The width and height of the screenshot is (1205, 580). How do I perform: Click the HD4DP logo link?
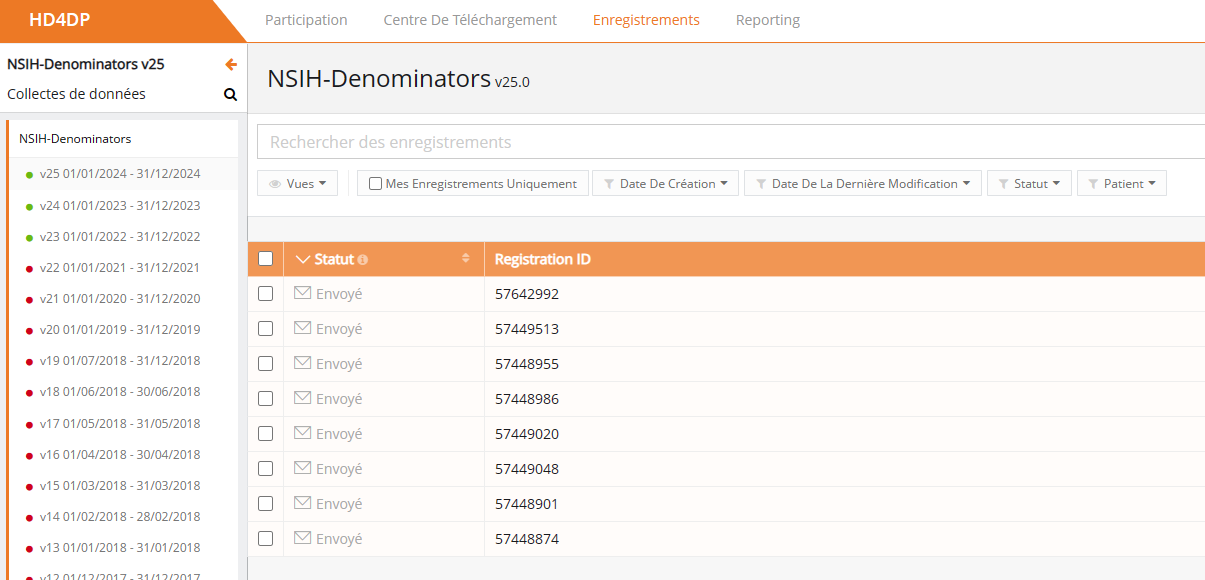click(x=60, y=20)
